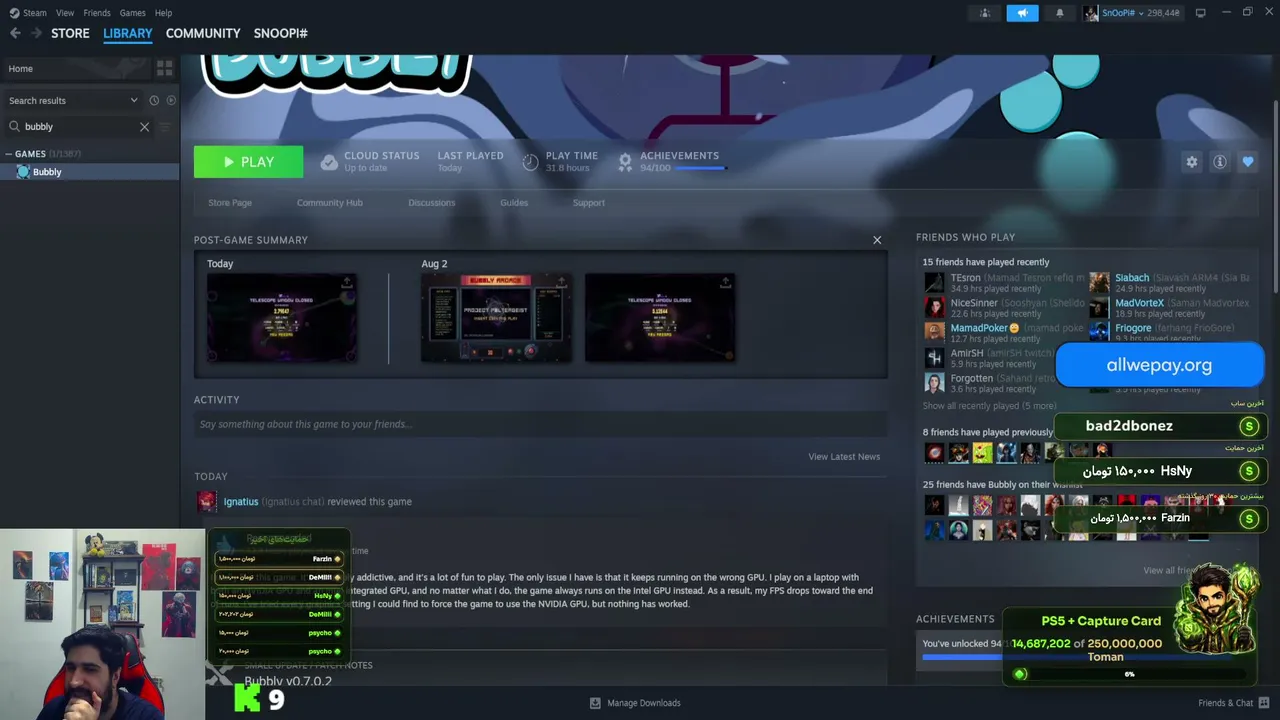Open TEsron's avatar in friends list

tap(934, 283)
